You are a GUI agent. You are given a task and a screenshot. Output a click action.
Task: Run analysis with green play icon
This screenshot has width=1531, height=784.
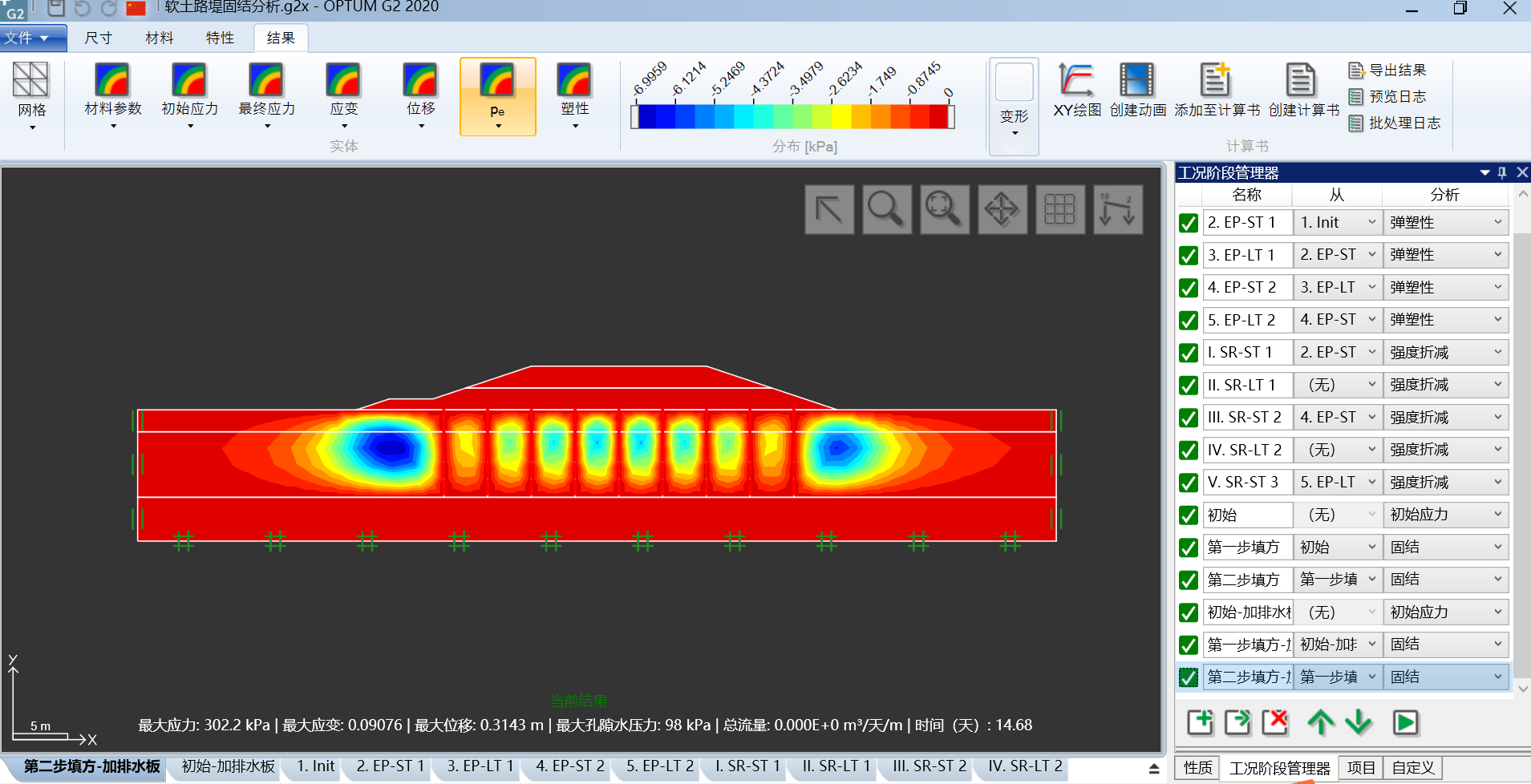click(1405, 722)
